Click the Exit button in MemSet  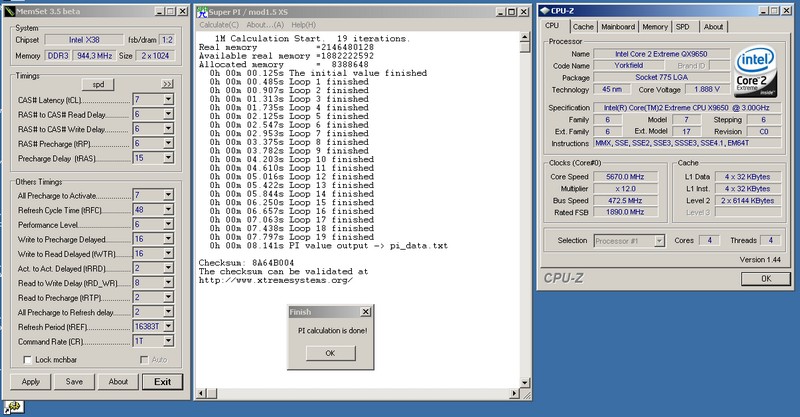pos(162,382)
